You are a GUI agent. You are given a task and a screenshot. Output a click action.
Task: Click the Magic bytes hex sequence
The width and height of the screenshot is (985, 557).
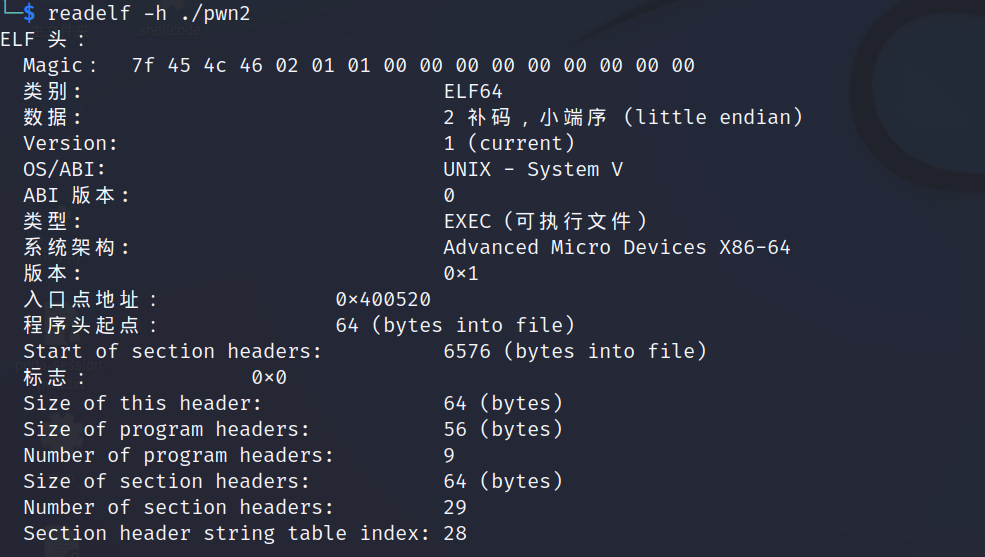(412, 65)
